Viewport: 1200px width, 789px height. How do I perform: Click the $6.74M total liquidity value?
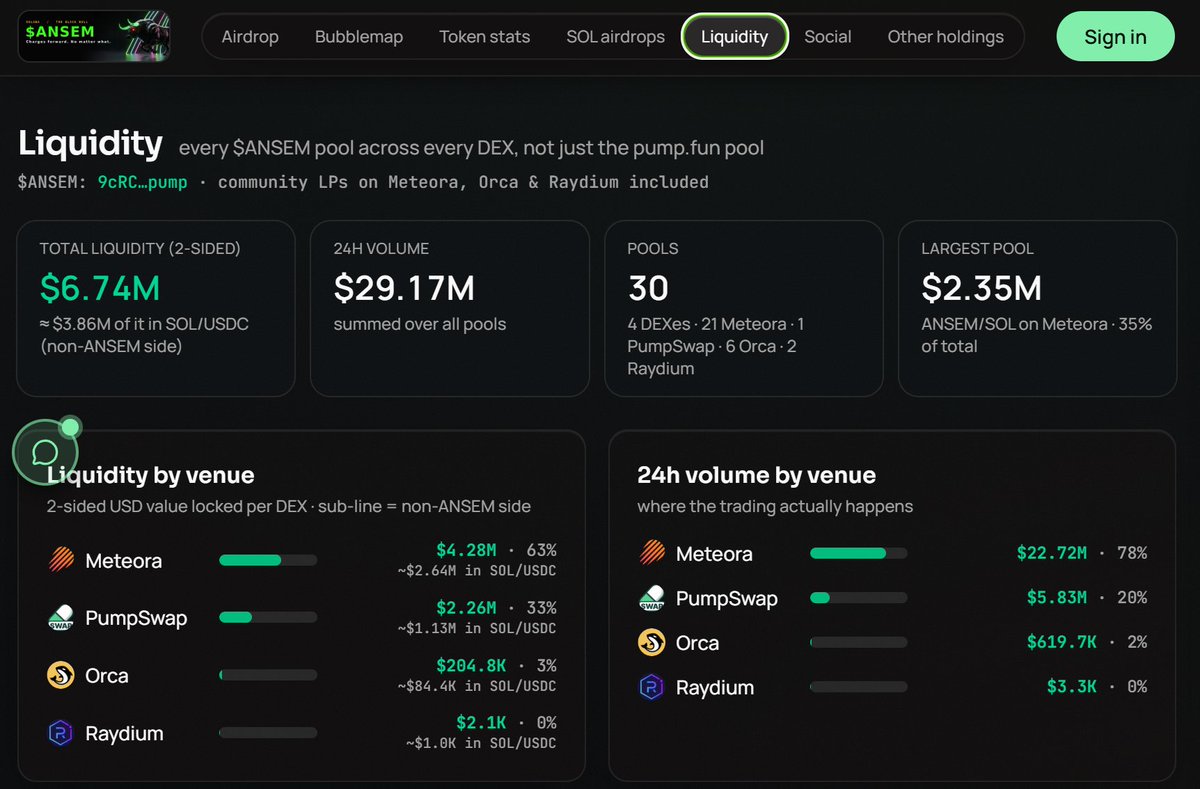pos(100,289)
